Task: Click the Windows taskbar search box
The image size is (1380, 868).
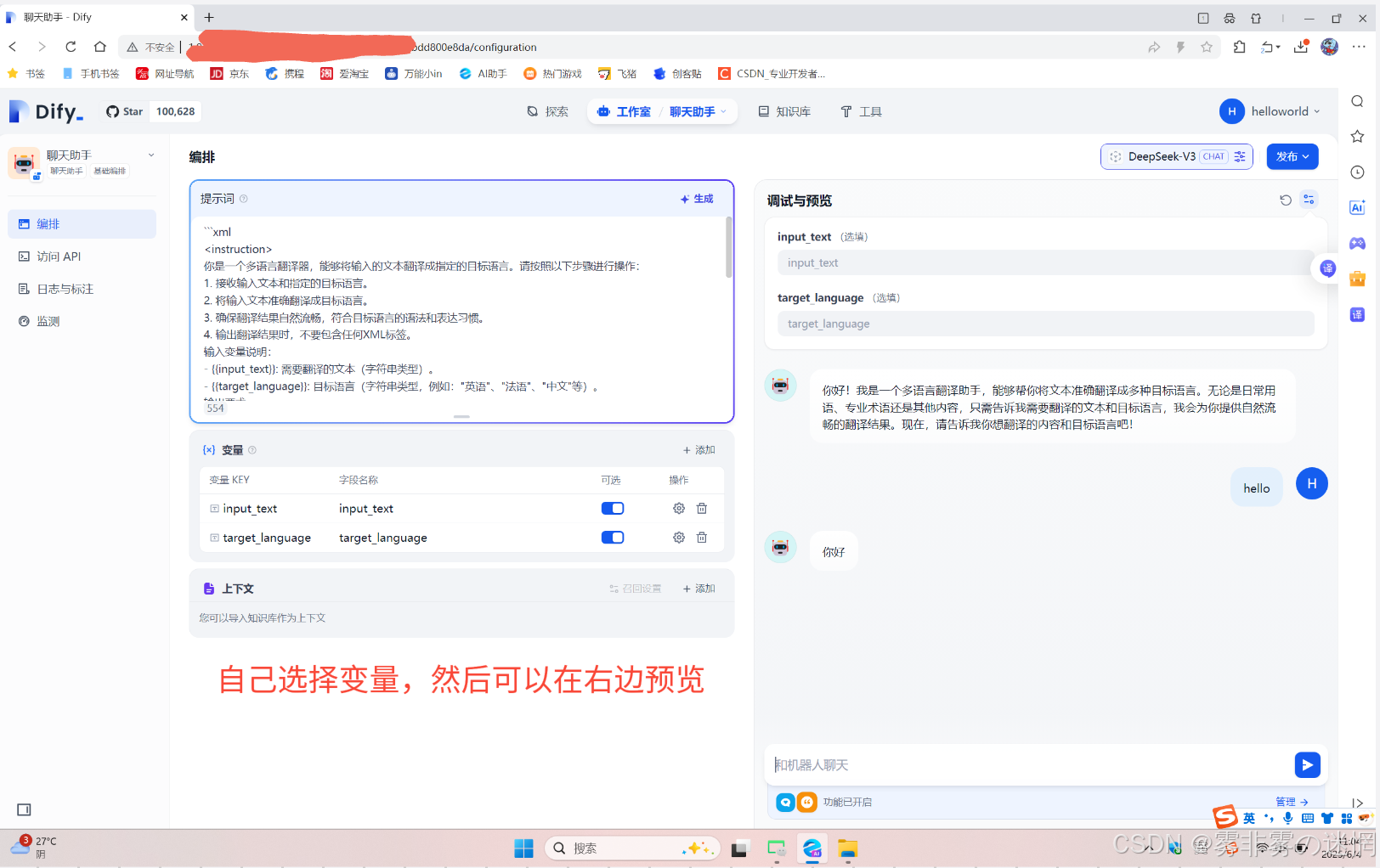Action: [632, 848]
